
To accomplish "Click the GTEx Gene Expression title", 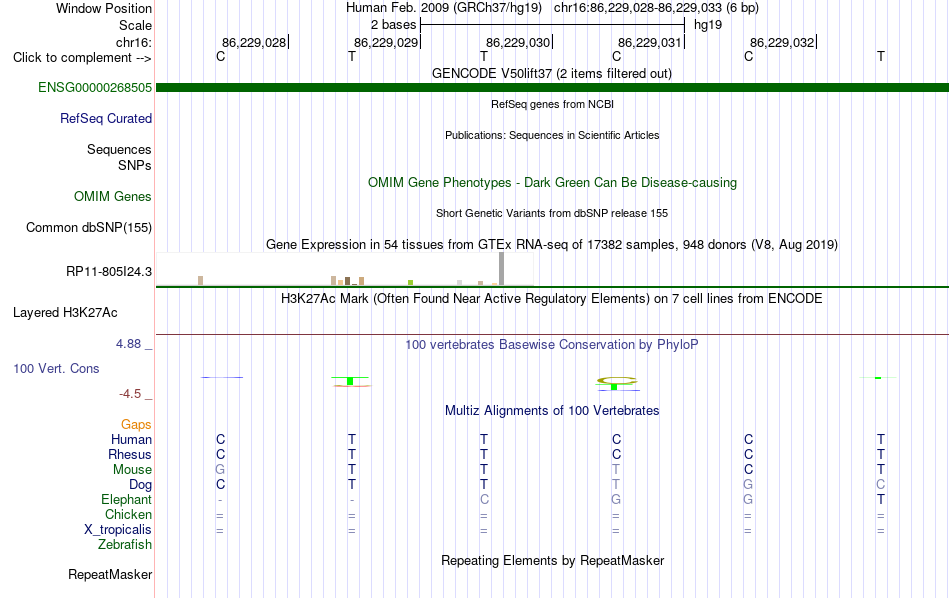I will 552,244.
